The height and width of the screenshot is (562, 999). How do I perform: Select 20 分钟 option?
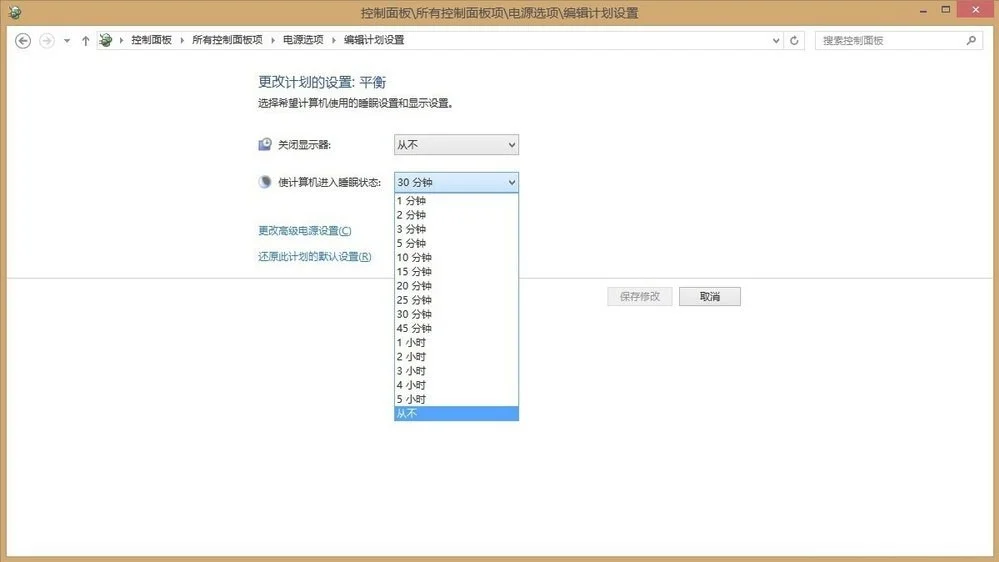point(456,285)
